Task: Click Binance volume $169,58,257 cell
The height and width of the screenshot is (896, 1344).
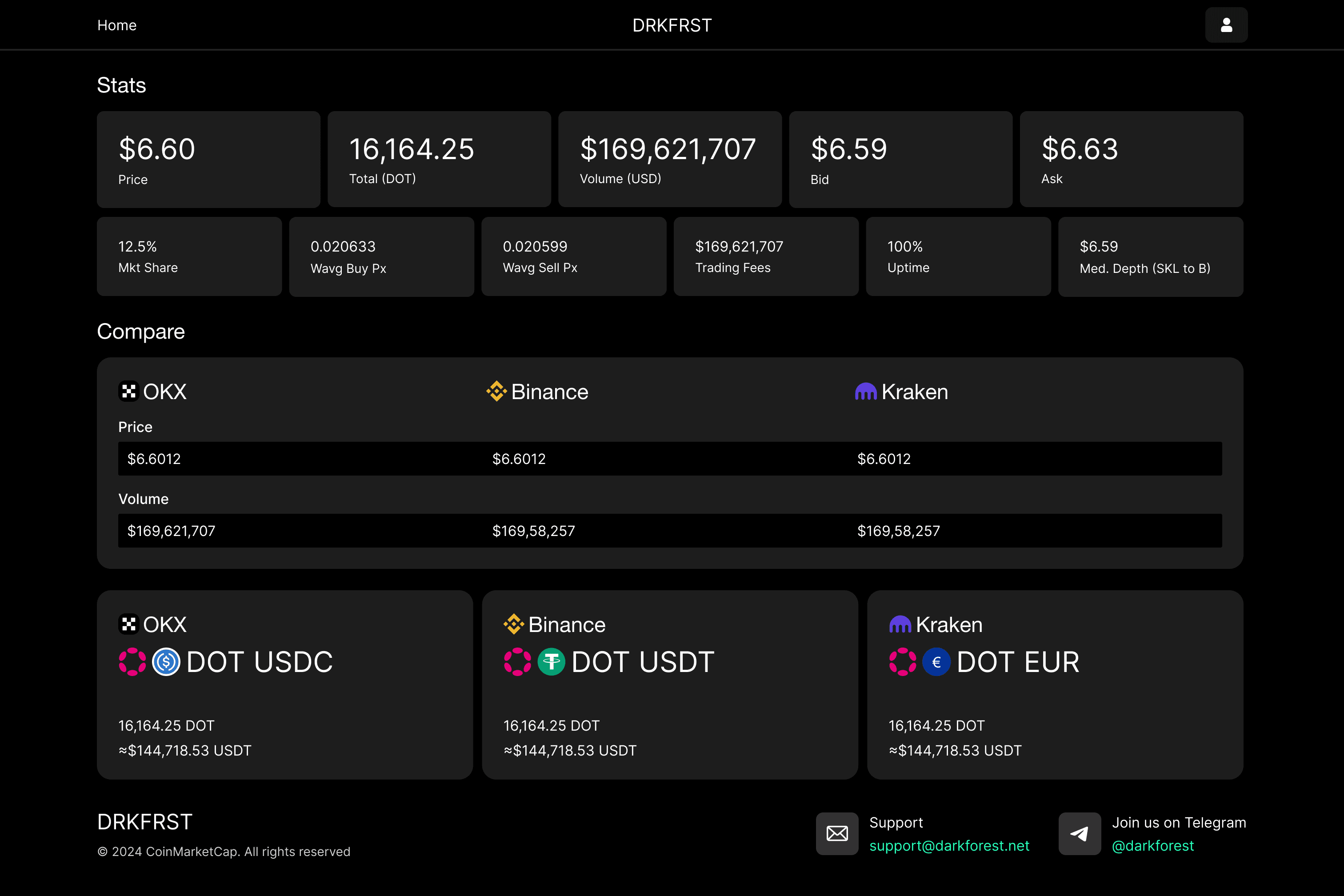Action: tap(534, 531)
